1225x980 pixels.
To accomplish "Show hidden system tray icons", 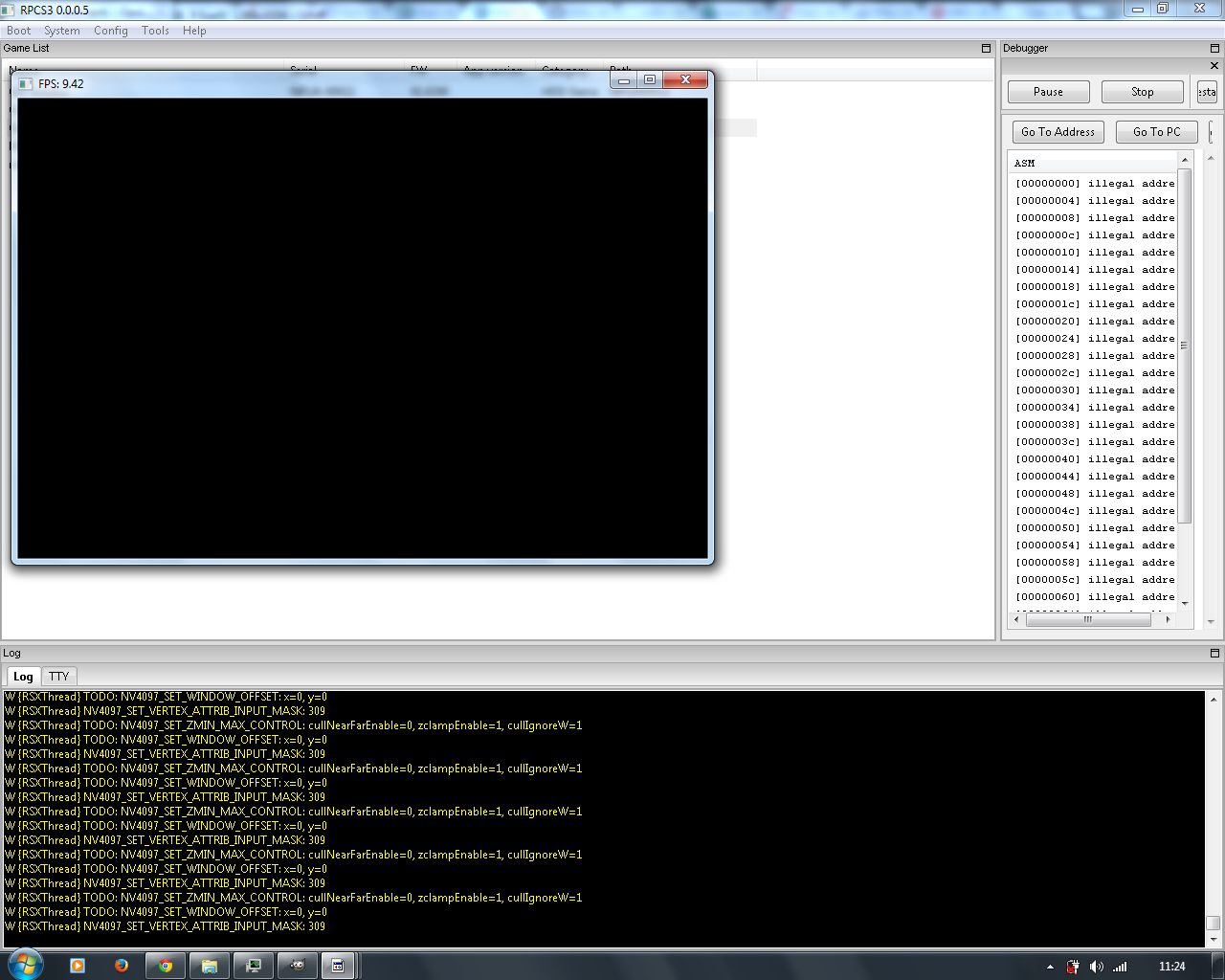I will tap(1050, 967).
